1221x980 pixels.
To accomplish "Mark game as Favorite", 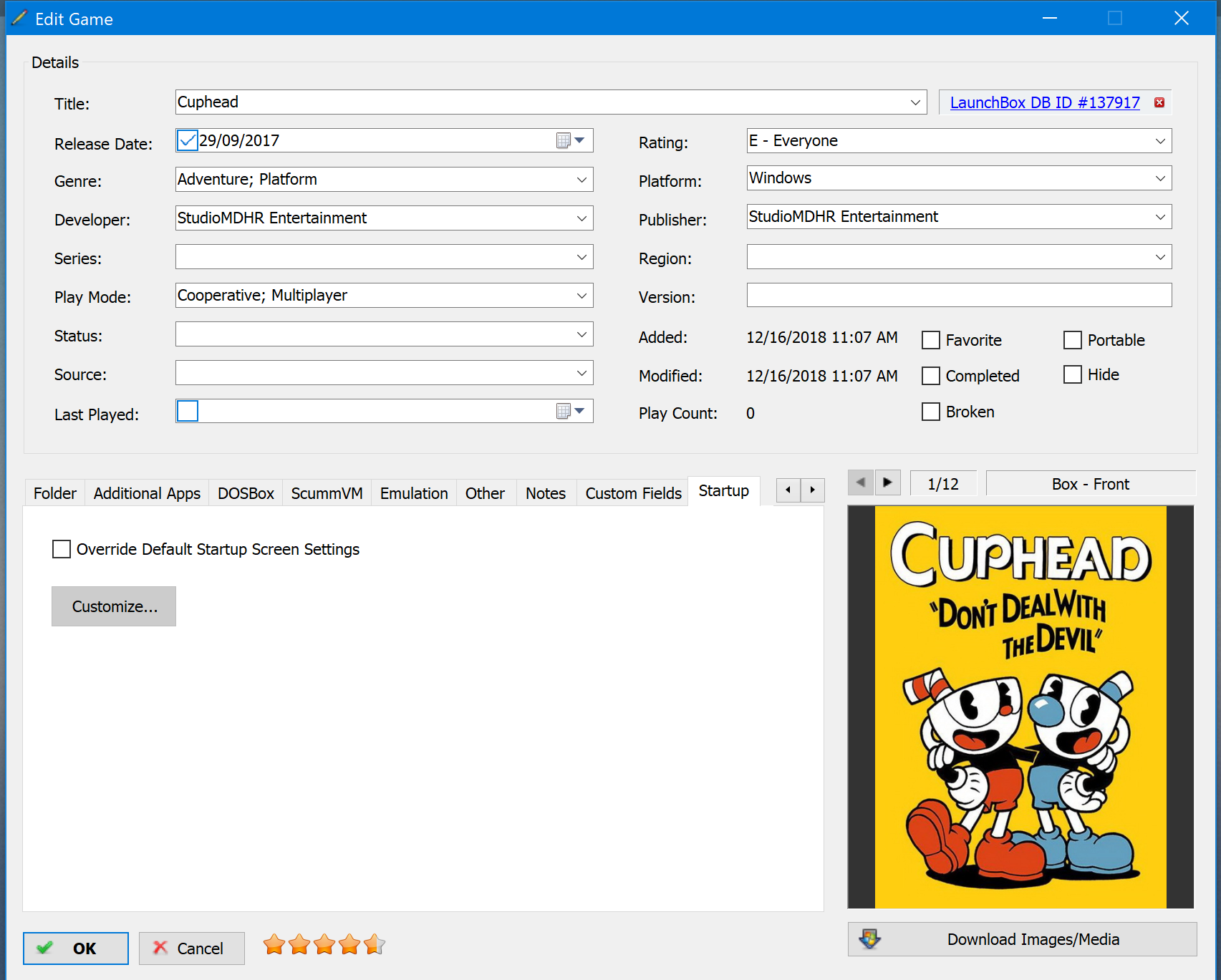I will 931,340.
